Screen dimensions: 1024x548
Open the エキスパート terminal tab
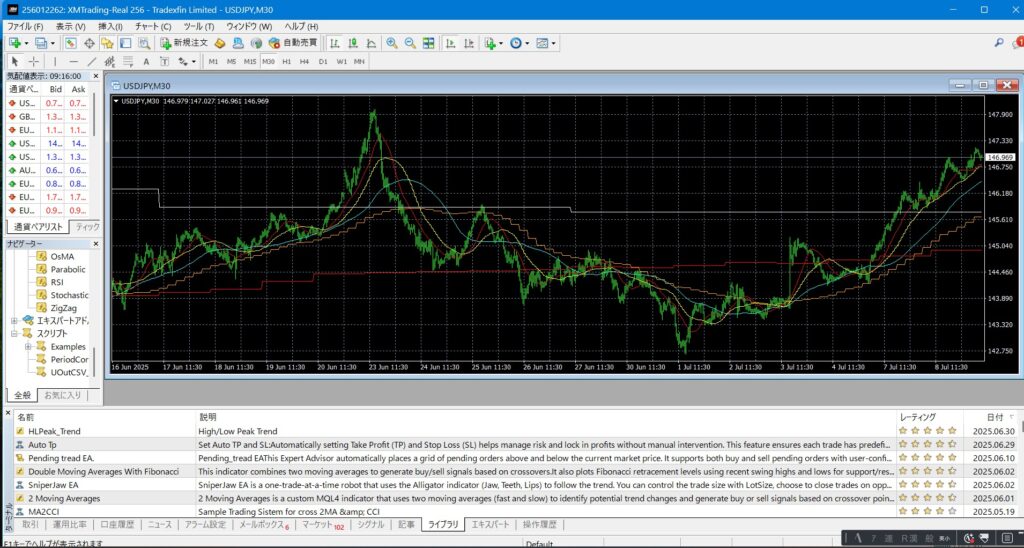point(490,524)
